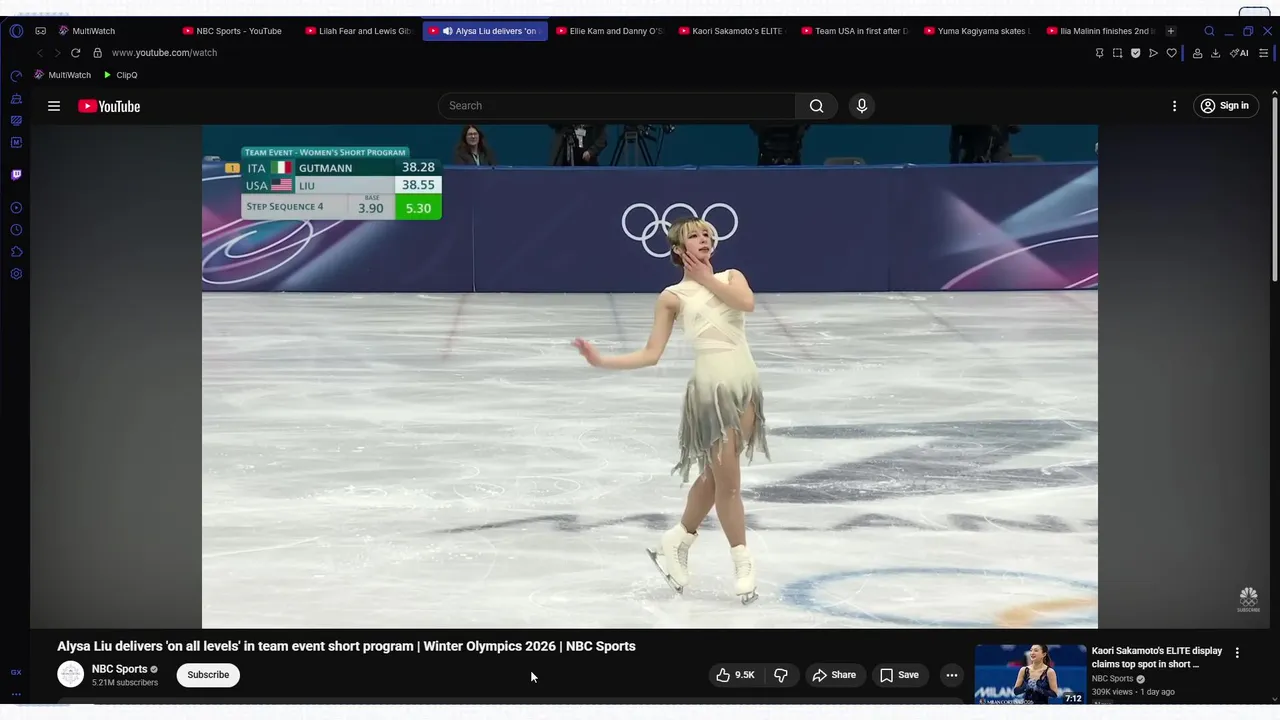Switch to Lilah Fear and Lewis Gibson tab
Screen dimensions: 1280x720
[358, 31]
